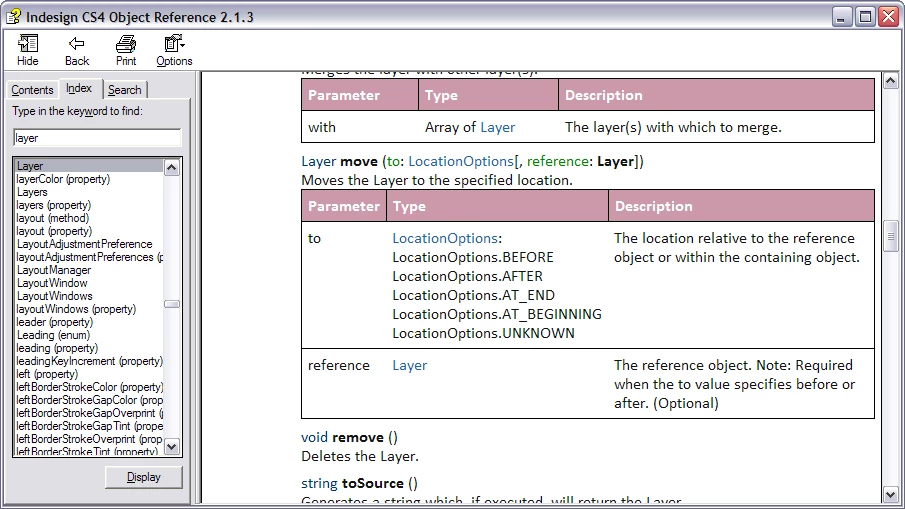This screenshot has height=509, width=905.
Task: Select 'layoutWindows (property)' index entry
Action: [x=76, y=309]
